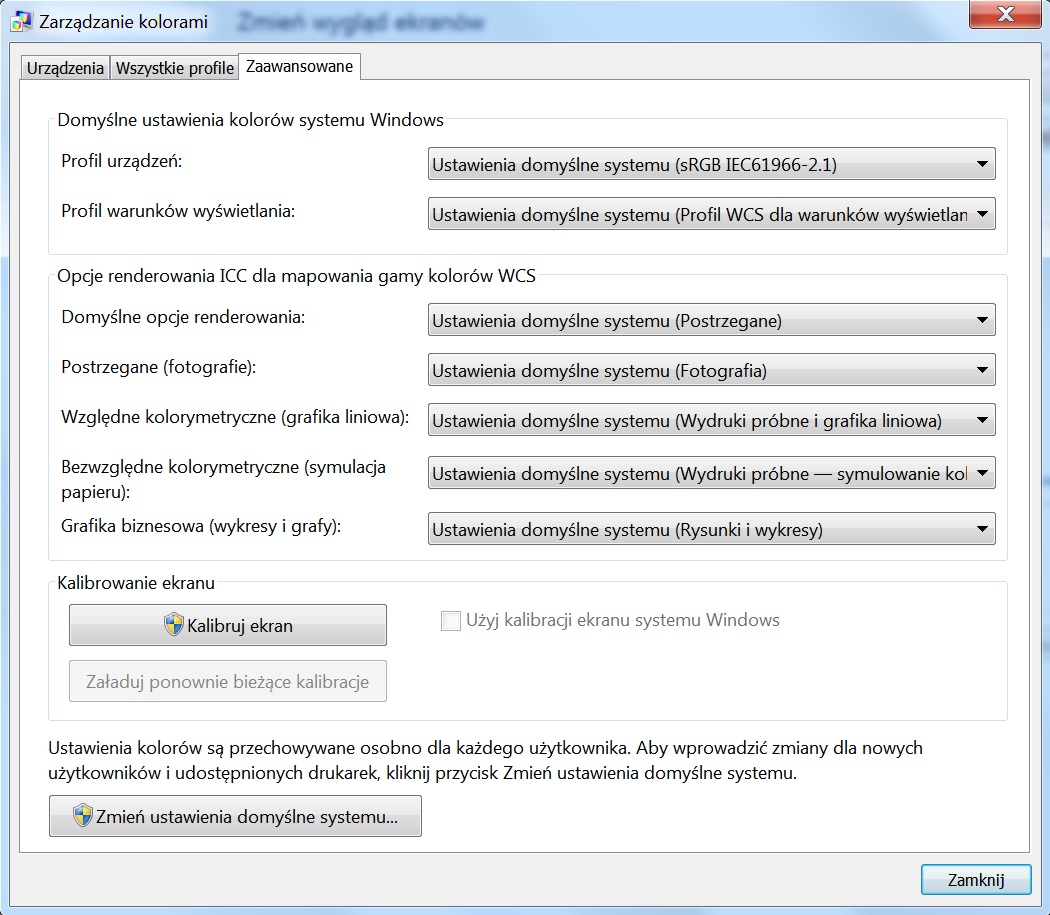
Task: Toggle Użyj kalibracji ekranu systemu Windows checkbox
Action: (x=451, y=620)
